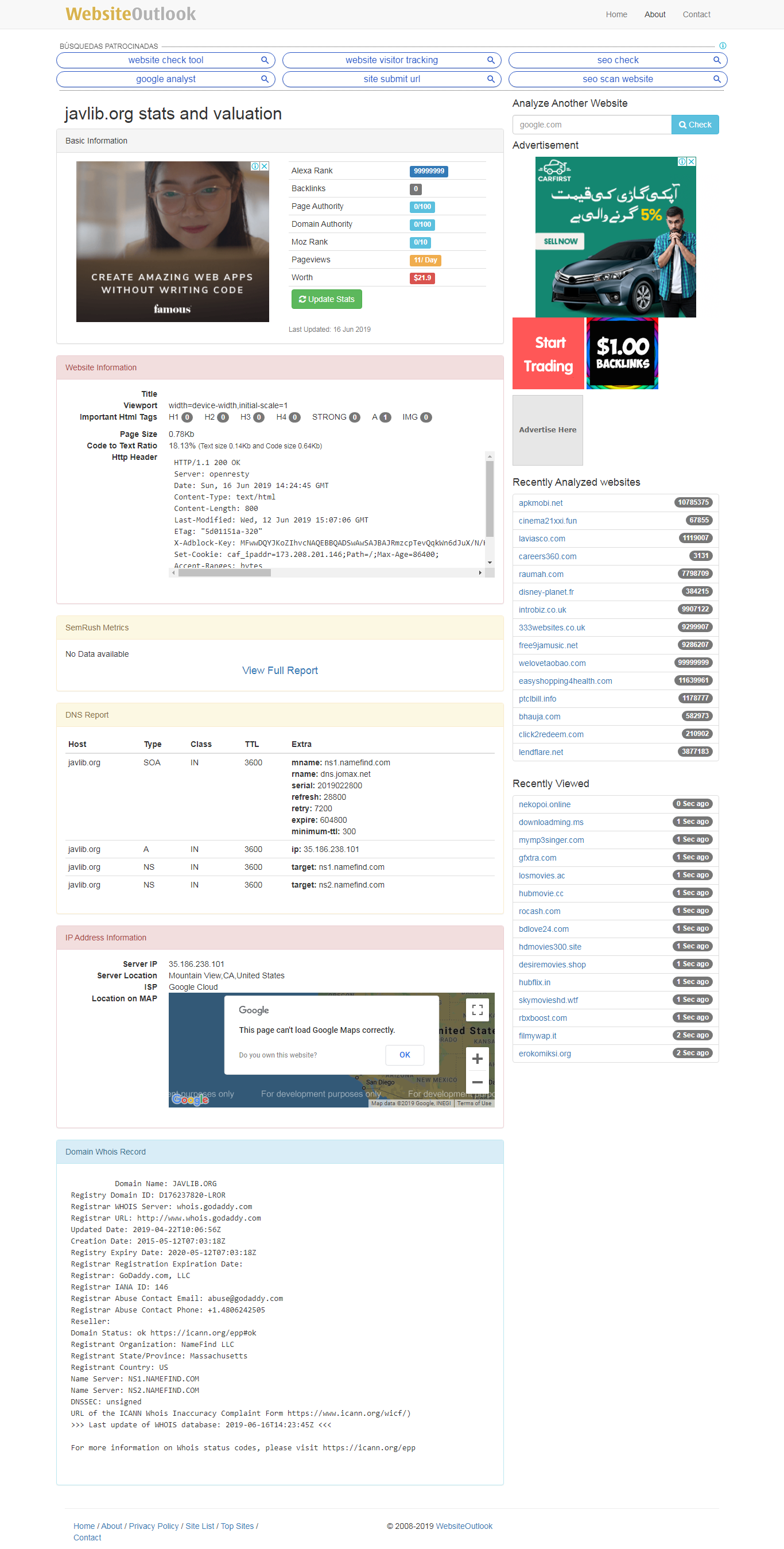784x1549 pixels.
Task: Click AdChoices icon on CarFirst ad
Action: 682,162
